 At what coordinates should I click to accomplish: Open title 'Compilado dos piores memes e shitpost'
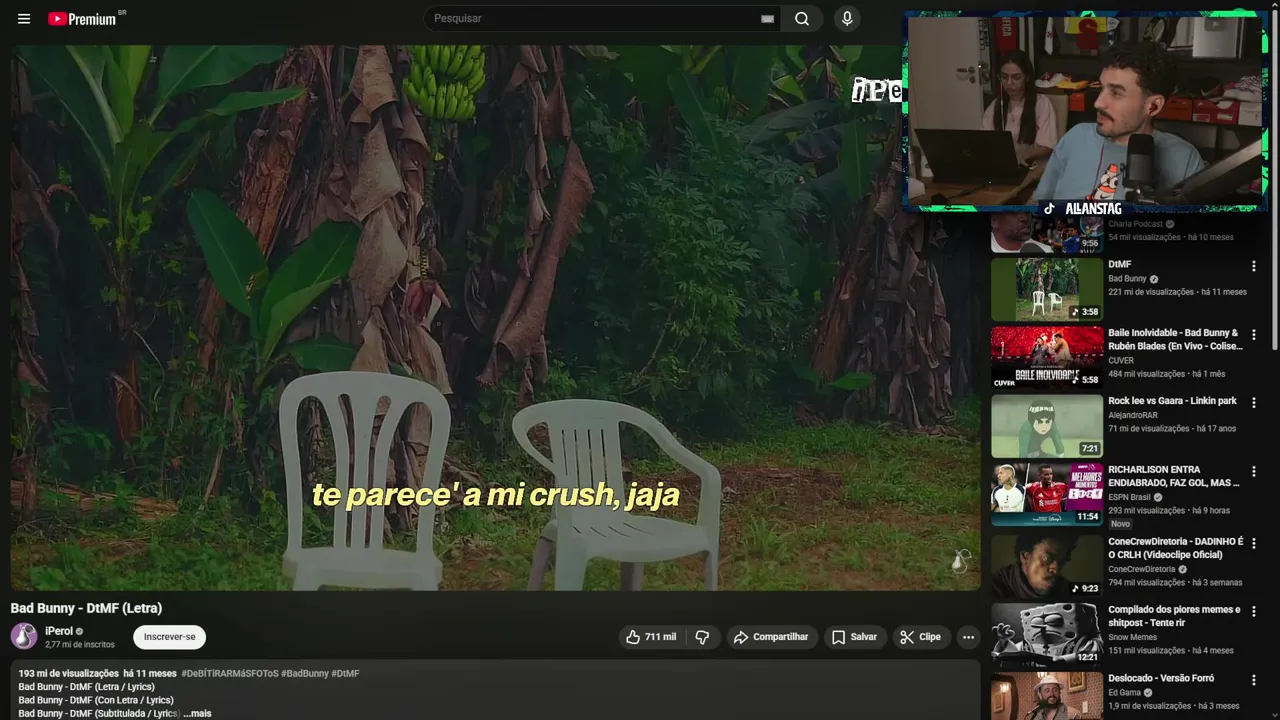pyautogui.click(x=1174, y=616)
